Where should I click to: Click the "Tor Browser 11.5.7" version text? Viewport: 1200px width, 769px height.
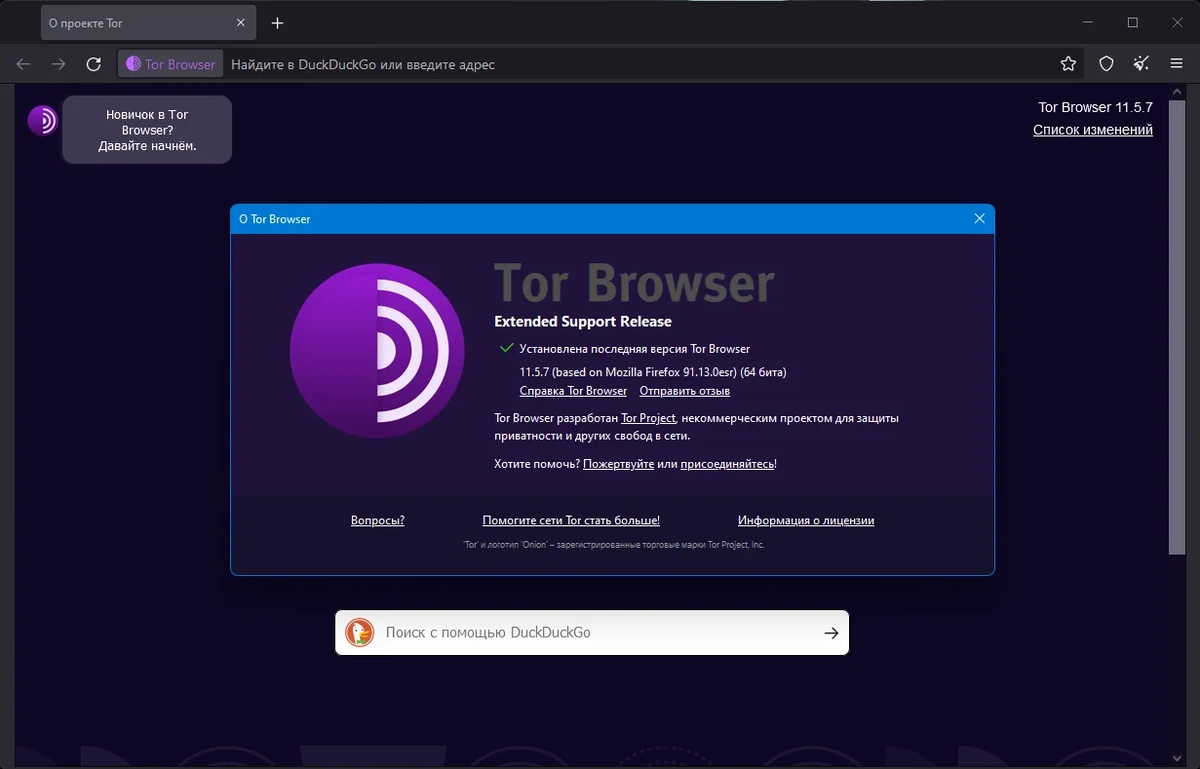1095,107
